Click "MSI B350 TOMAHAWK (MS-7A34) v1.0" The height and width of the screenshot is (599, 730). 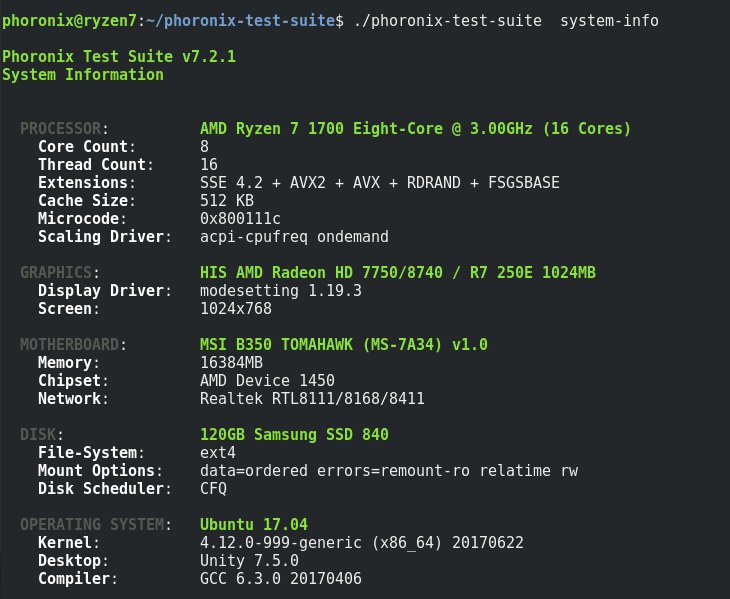click(x=344, y=345)
